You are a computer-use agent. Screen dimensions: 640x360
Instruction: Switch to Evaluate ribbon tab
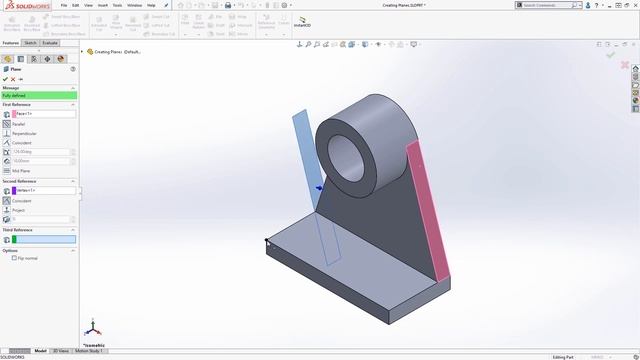coord(50,43)
